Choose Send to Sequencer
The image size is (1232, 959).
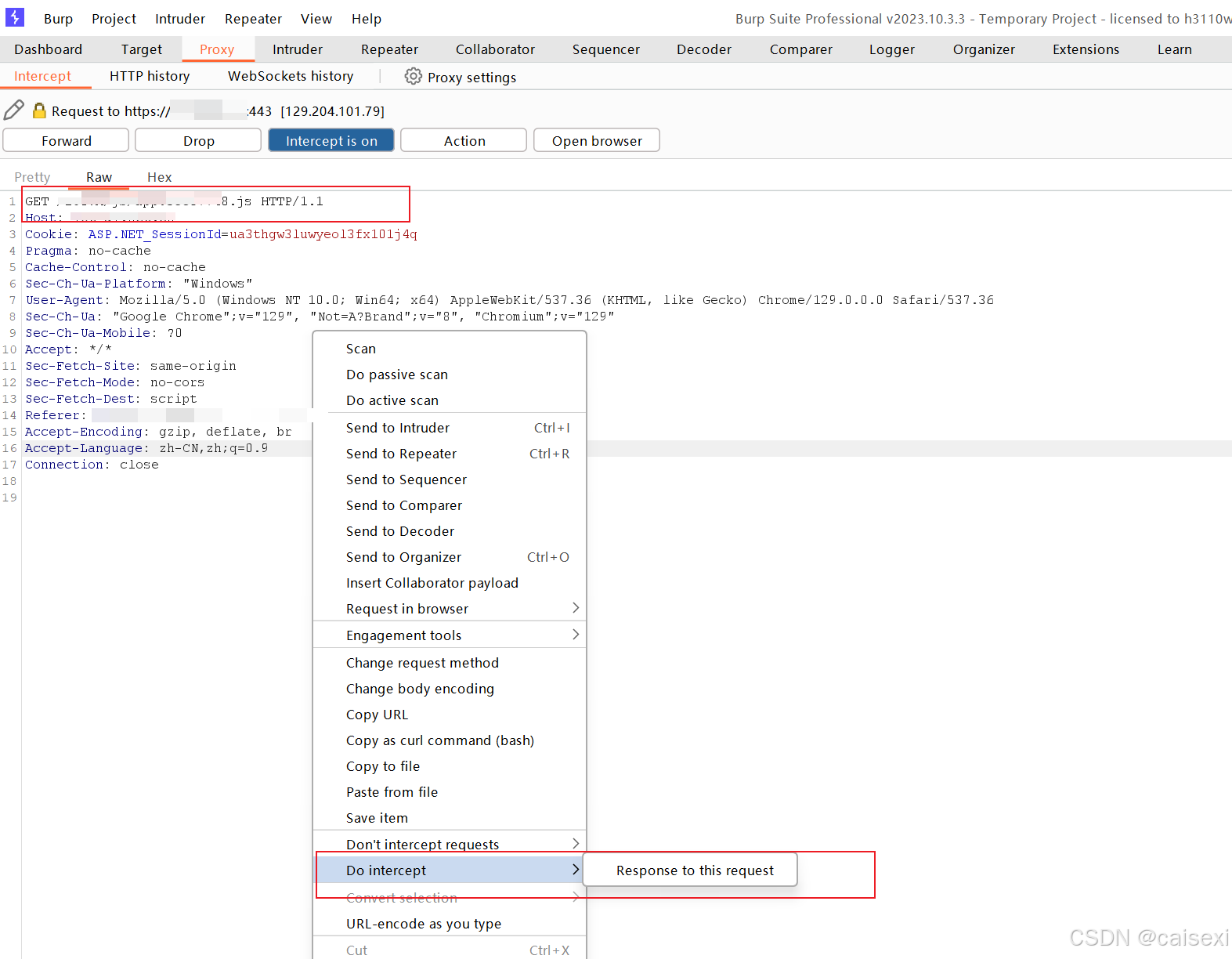tap(450, 479)
